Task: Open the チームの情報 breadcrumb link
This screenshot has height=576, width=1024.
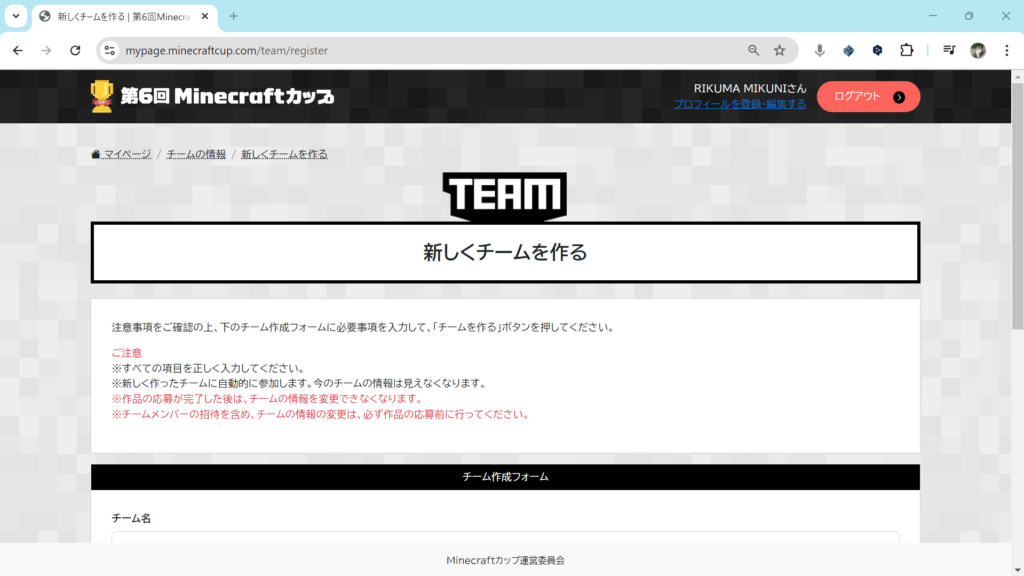Action: (196, 154)
